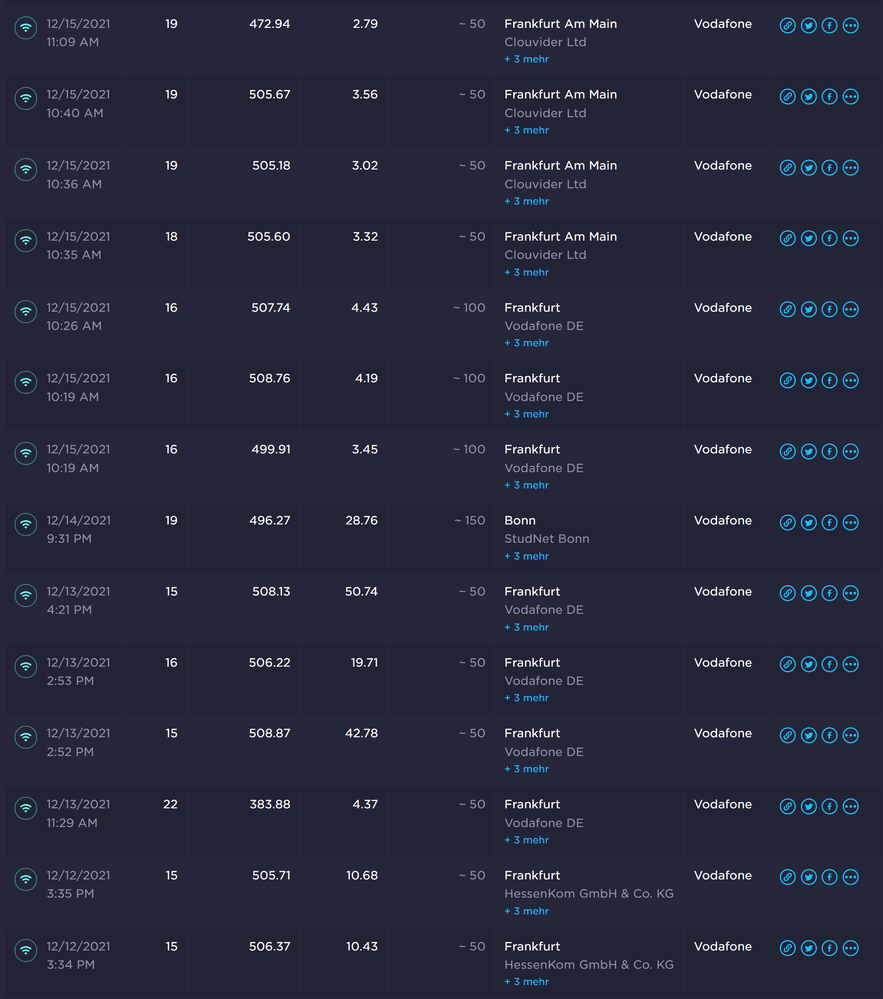
Task: Copy link icon for the 3:34 PM result
Action: pyautogui.click(x=787, y=948)
